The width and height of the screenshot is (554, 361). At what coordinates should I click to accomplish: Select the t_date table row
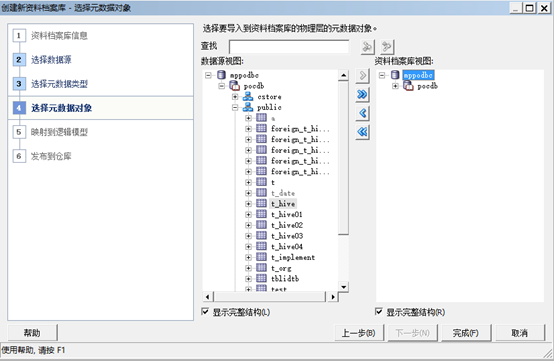[x=283, y=193]
